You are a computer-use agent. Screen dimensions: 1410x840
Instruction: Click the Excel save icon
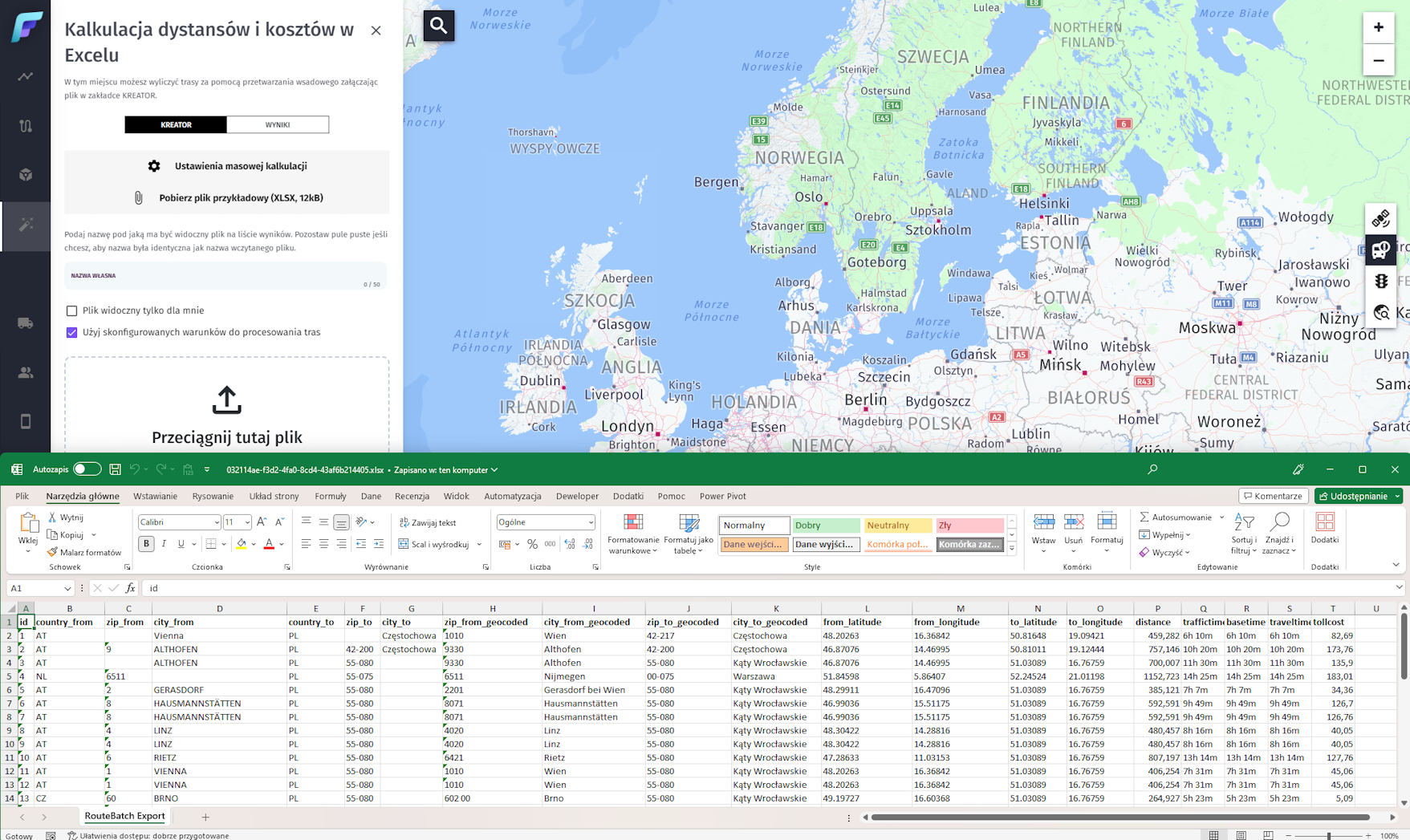115,469
